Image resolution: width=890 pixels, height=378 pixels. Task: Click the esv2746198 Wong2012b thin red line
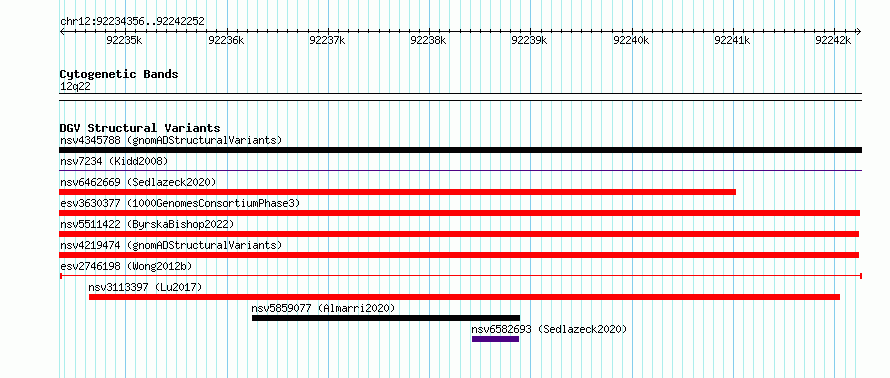[x=460, y=276]
